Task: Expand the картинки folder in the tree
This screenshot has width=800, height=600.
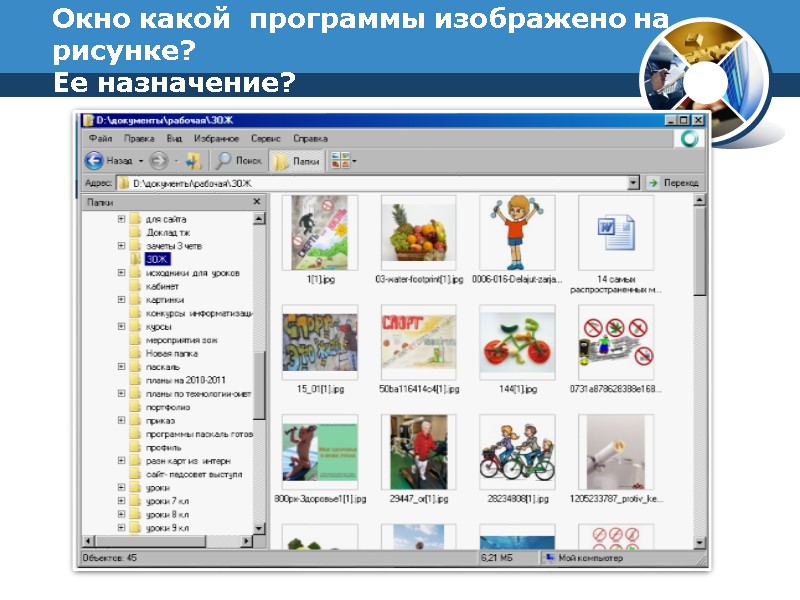Action: (122, 299)
